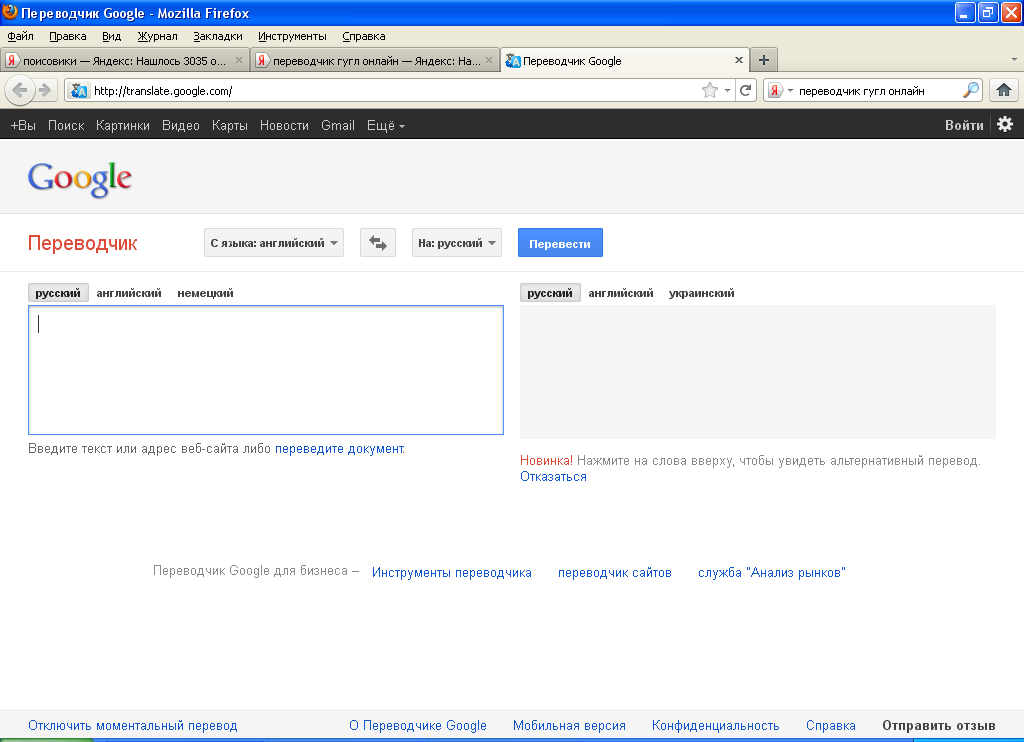The width and height of the screenshot is (1024, 742).
Task: Open Картинки in Google bar
Action: [x=123, y=125]
